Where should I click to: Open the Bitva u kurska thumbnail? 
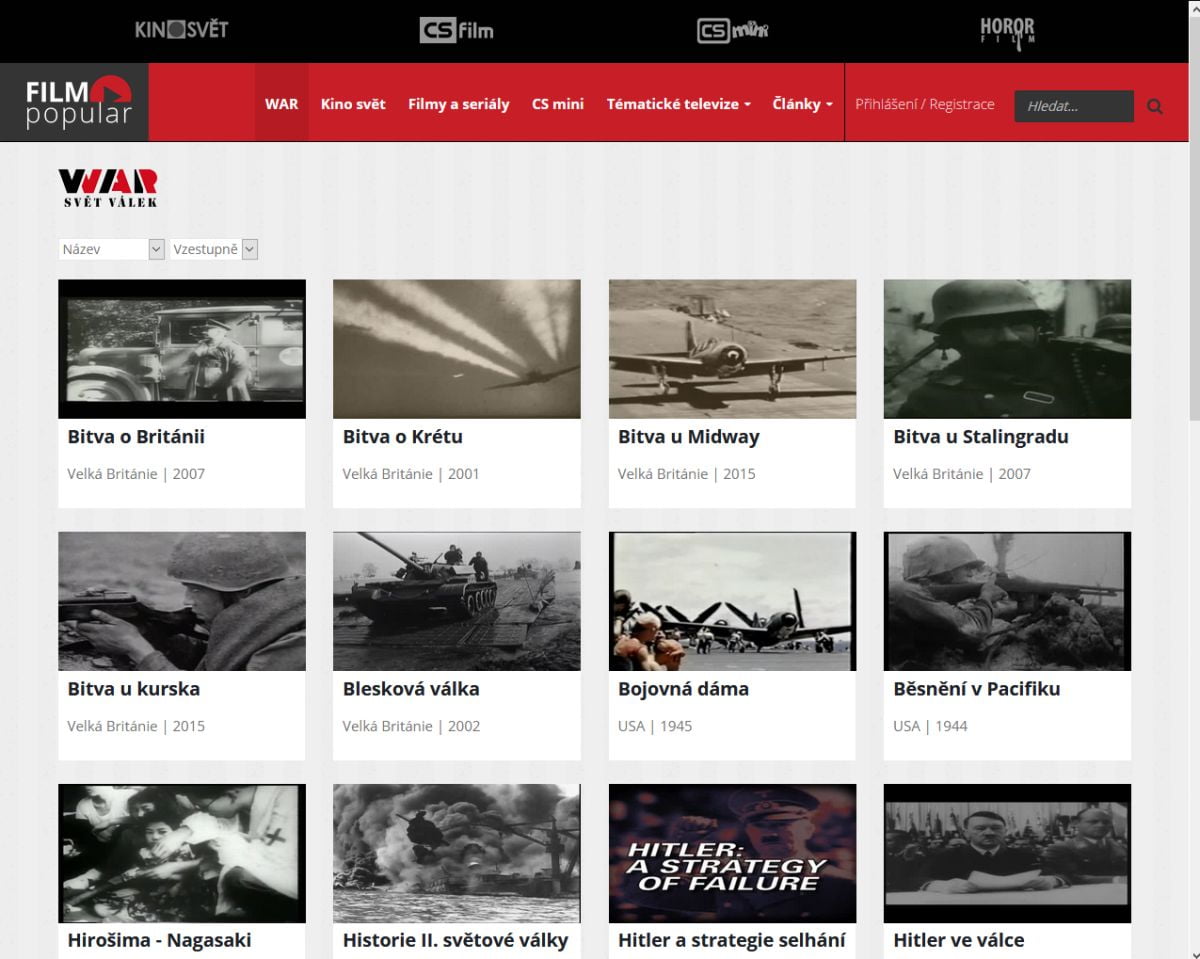(182, 601)
